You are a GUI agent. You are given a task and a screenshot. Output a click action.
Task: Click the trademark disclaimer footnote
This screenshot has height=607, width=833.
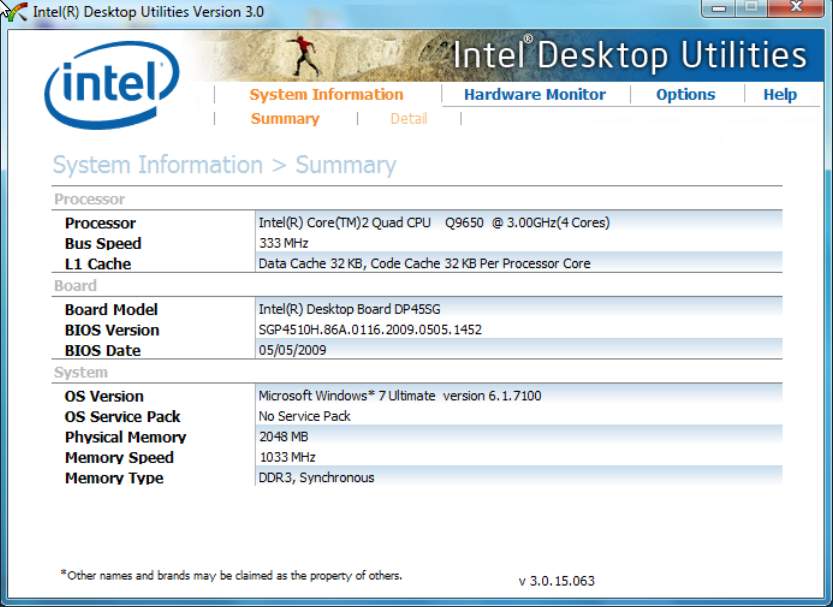pos(231,575)
